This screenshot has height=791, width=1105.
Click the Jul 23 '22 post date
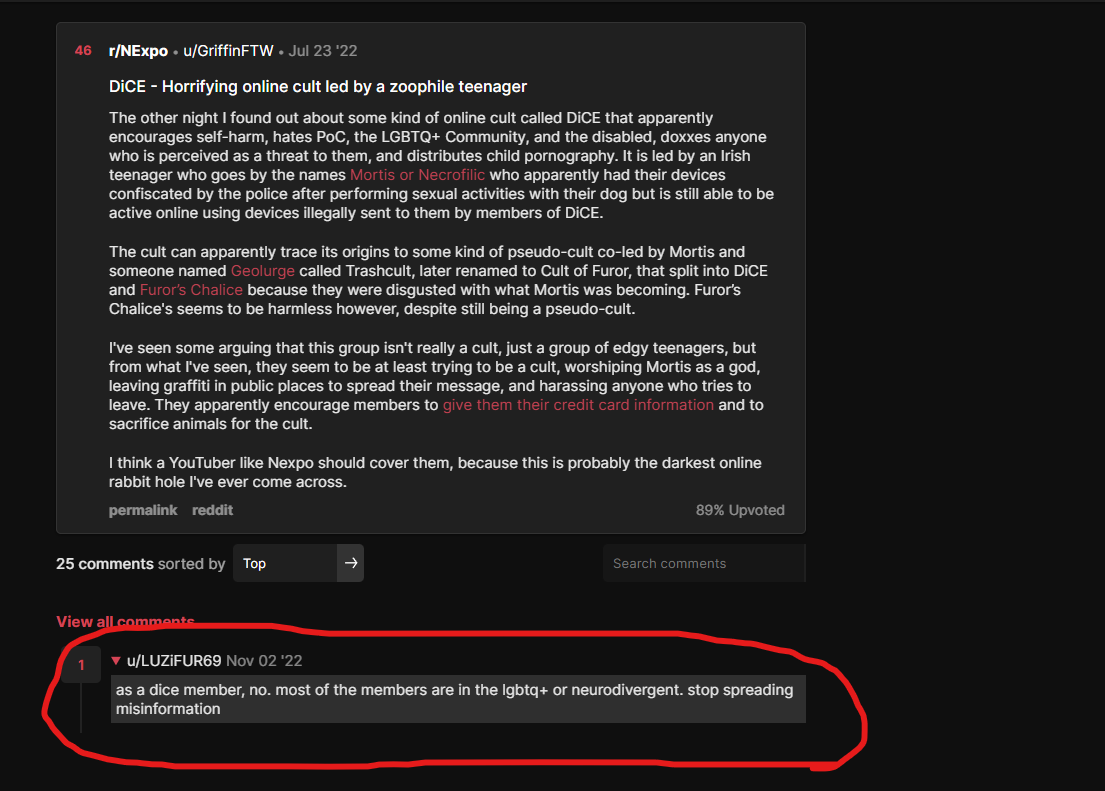point(323,51)
